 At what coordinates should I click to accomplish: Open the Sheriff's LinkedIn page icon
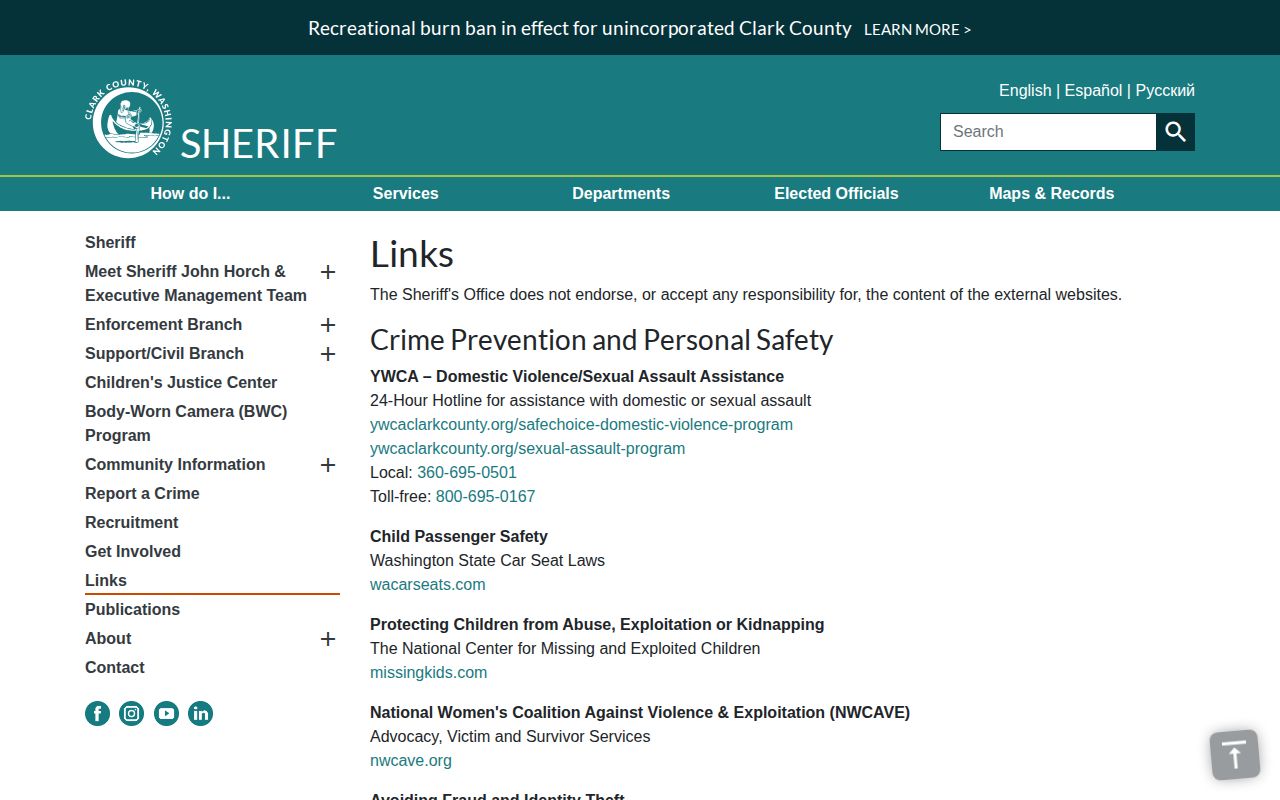tap(201, 713)
